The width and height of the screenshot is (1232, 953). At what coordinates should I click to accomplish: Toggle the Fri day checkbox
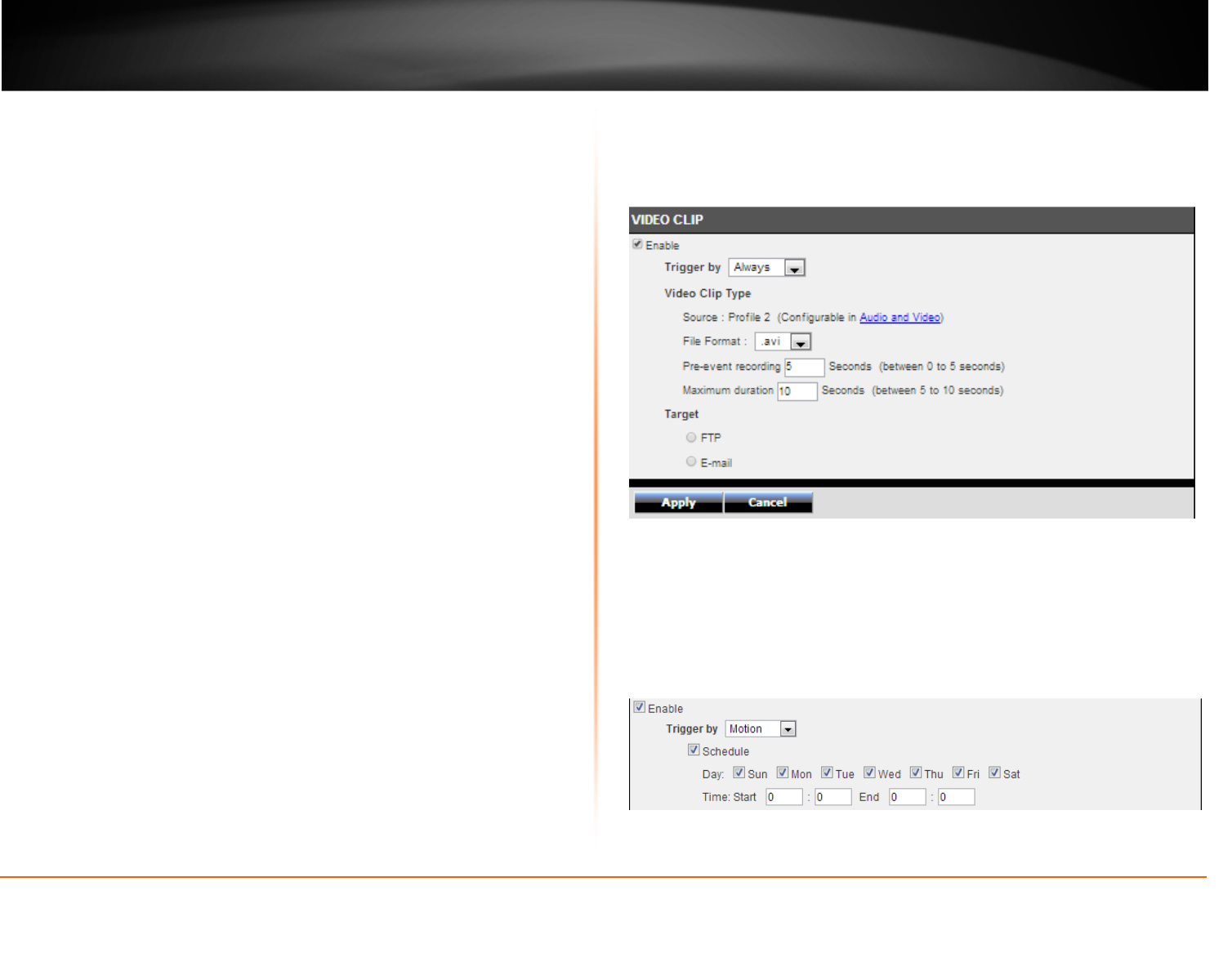[x=958, y=773]
